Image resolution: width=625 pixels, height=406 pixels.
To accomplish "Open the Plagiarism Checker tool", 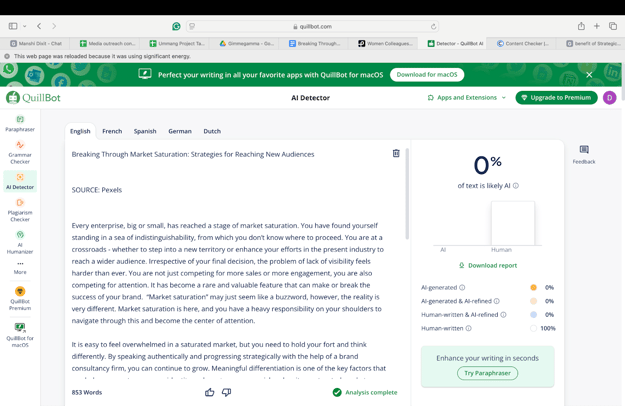I will [x=20, y=210].
